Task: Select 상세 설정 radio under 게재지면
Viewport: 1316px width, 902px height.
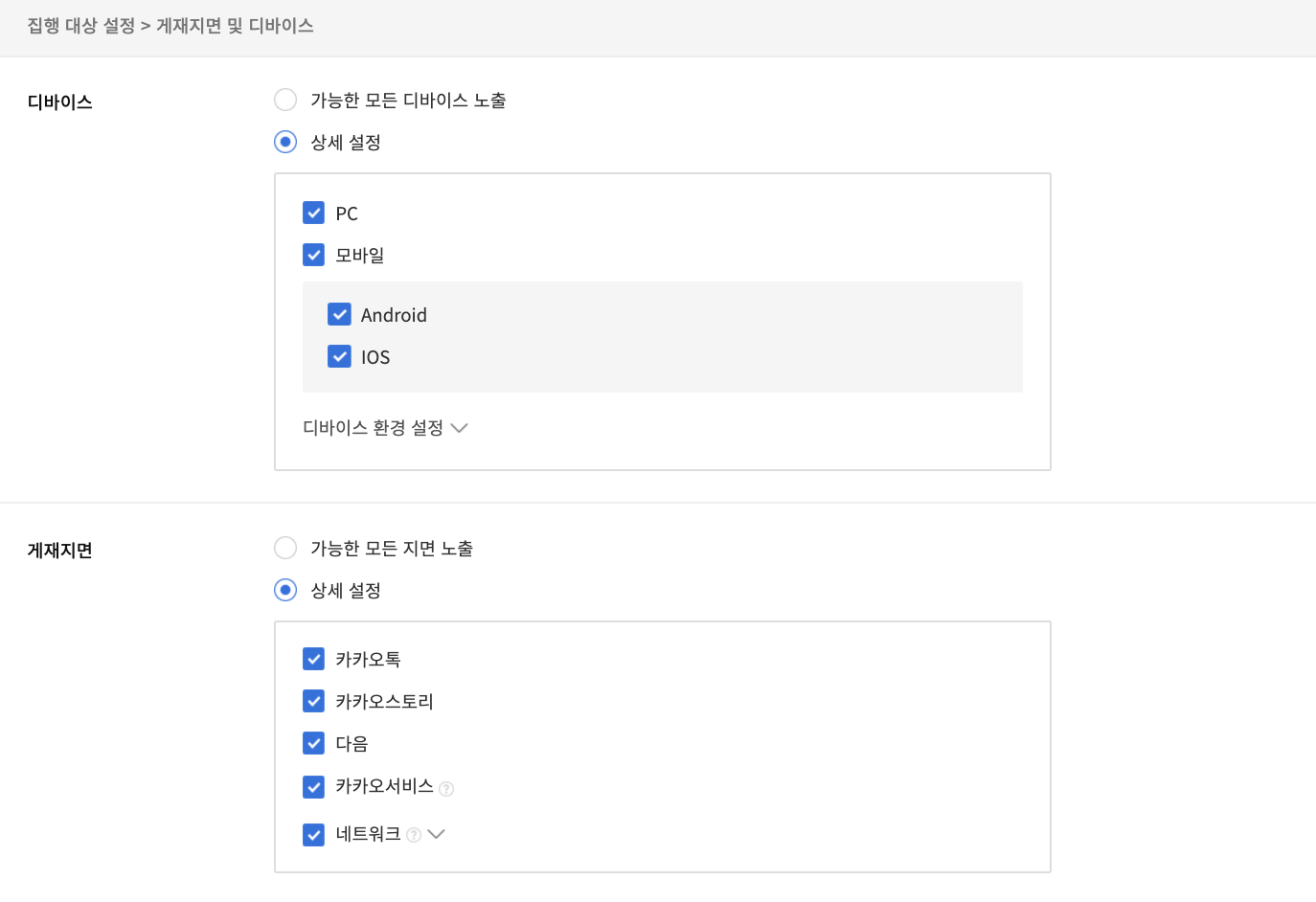Action: point(285,590)
